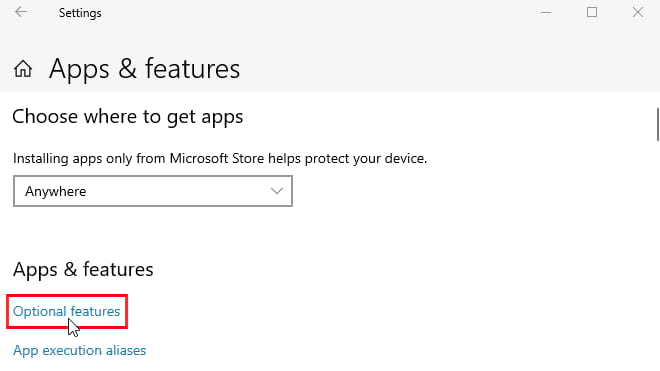Viewport: 660px width, 371px height.
Task: Go back using the back arrow
Action: (x=21, y=12)
